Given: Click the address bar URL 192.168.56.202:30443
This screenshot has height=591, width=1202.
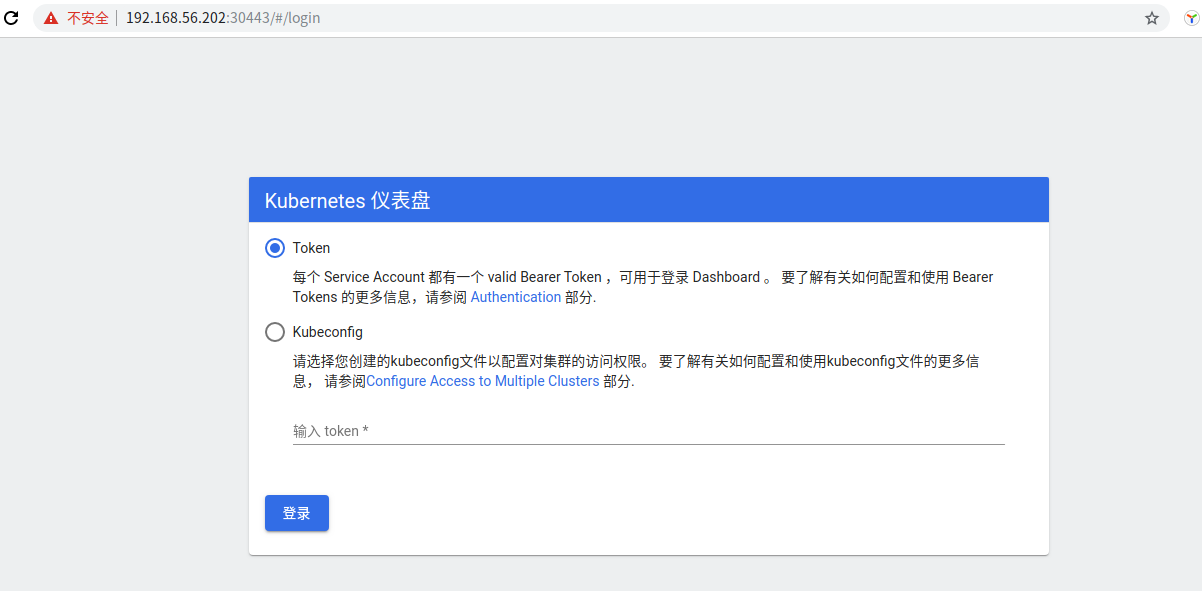Looking at the screenshot, I should pyautogui.click(x=223, y=18).
